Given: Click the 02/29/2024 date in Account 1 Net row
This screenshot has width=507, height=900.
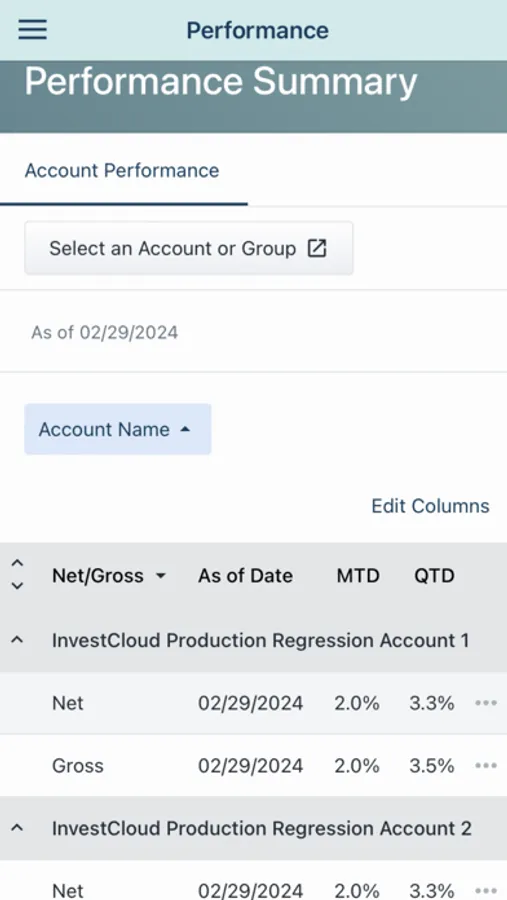Looking at the screenshot, I should [250, 703].
